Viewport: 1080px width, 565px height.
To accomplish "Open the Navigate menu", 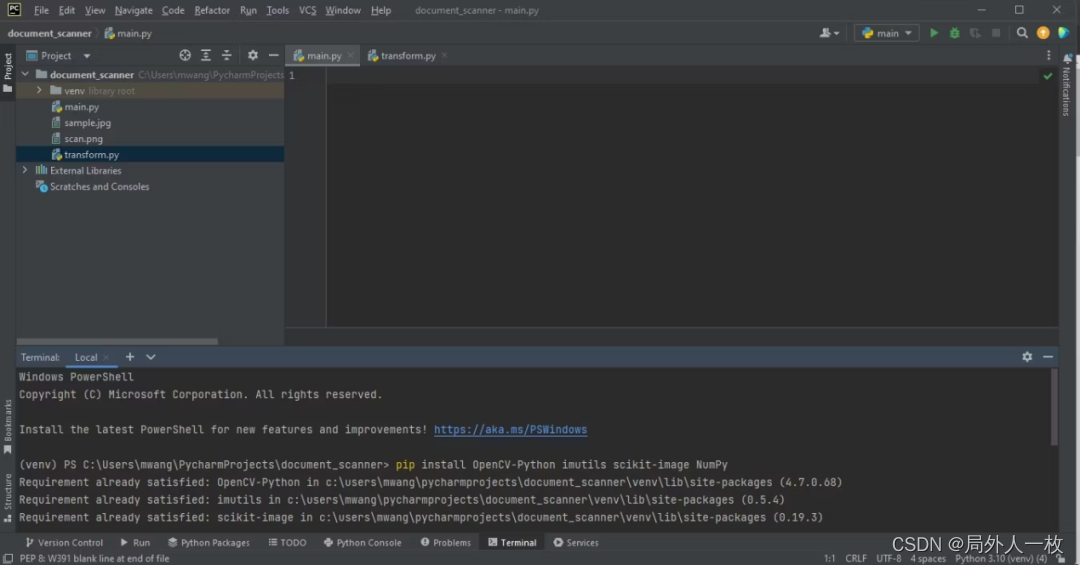I will click(134, 10).
